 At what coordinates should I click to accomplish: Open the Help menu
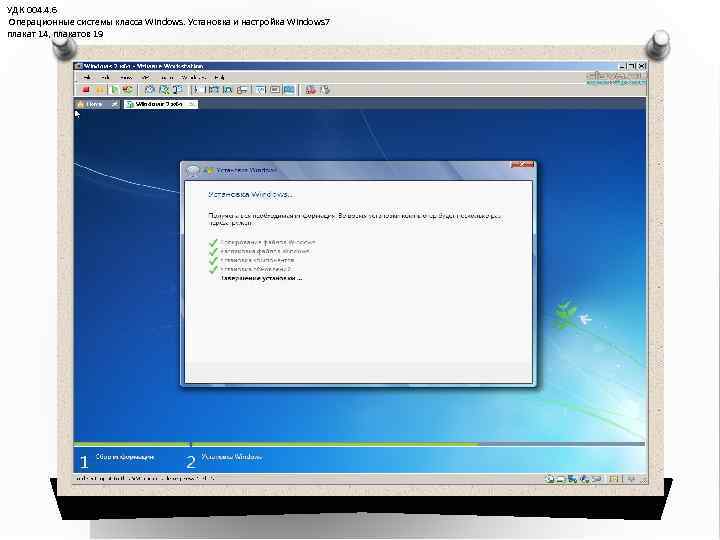tap(219, 77)
